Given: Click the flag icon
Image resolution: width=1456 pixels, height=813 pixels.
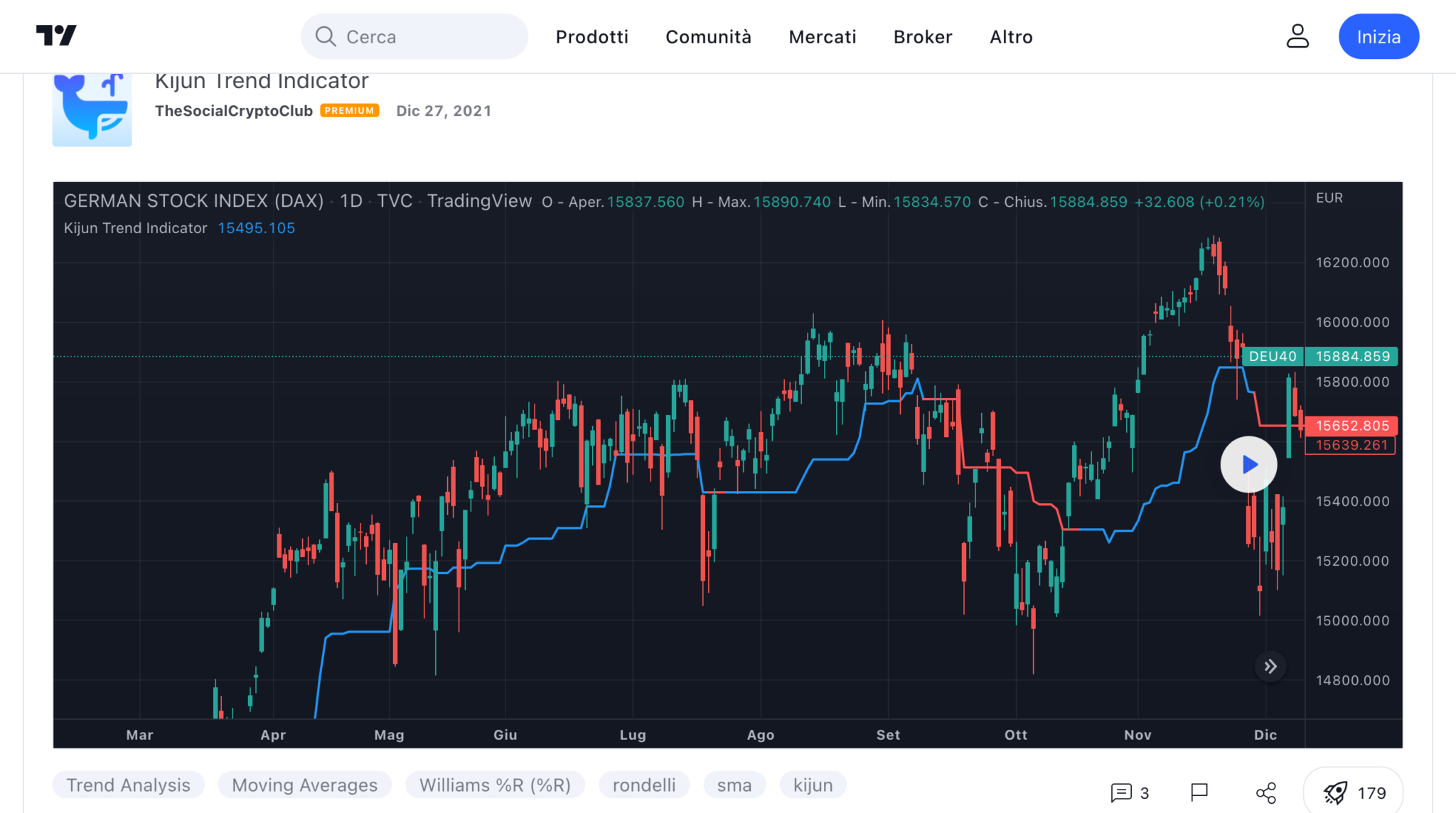Looking at the screenshot, I should click(1199, 792).
